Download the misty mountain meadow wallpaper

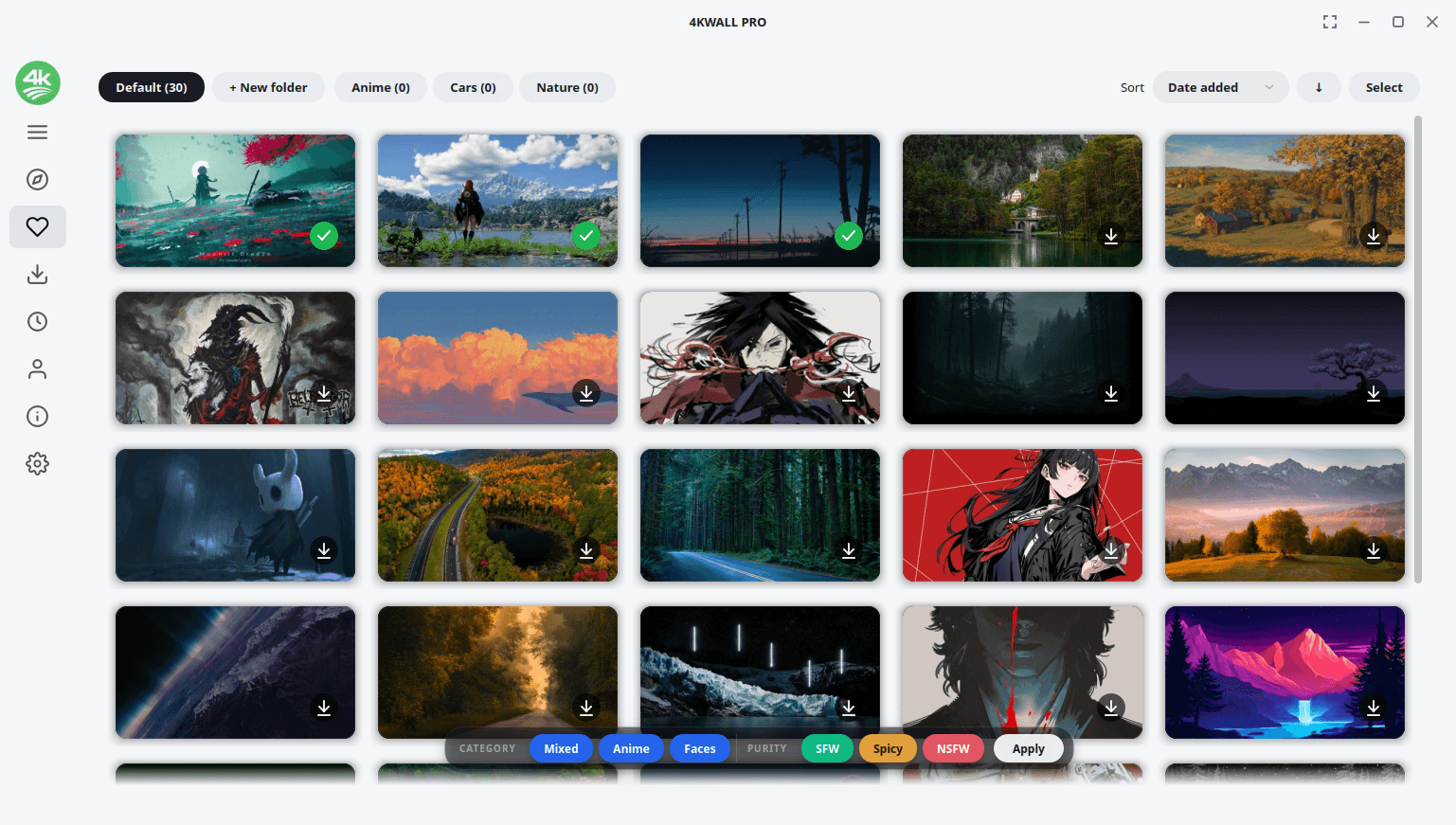(1374, 550)
